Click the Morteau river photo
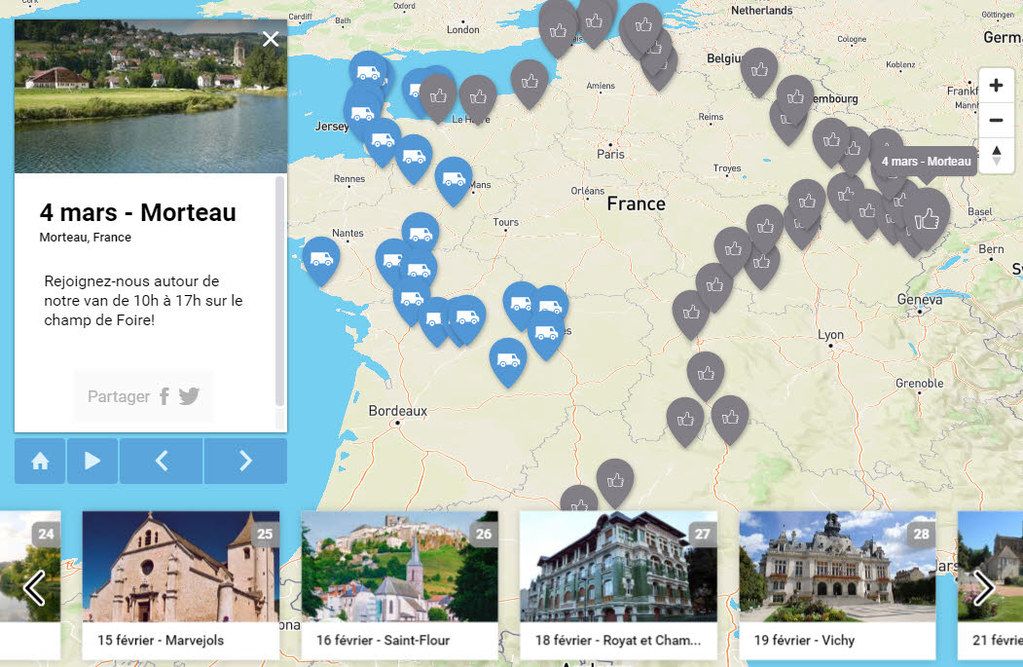1023x667 pixels. point(151,97)
